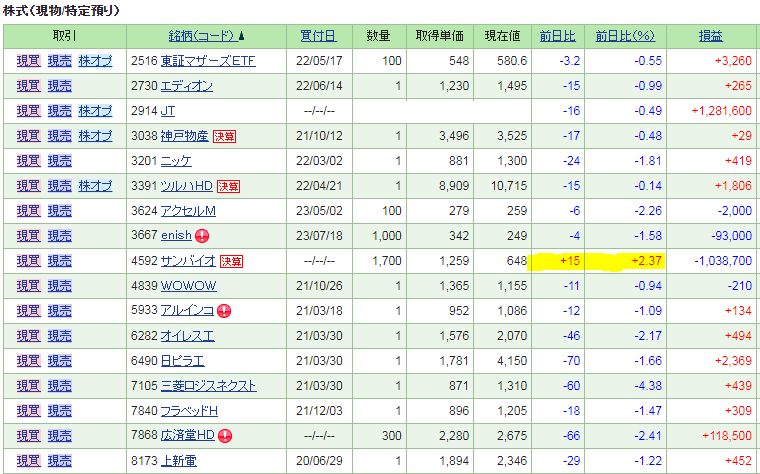This screenshot has width=760, height=474.
Task: Click 現買 in the サンバイオ row
Action: (29, 261)
